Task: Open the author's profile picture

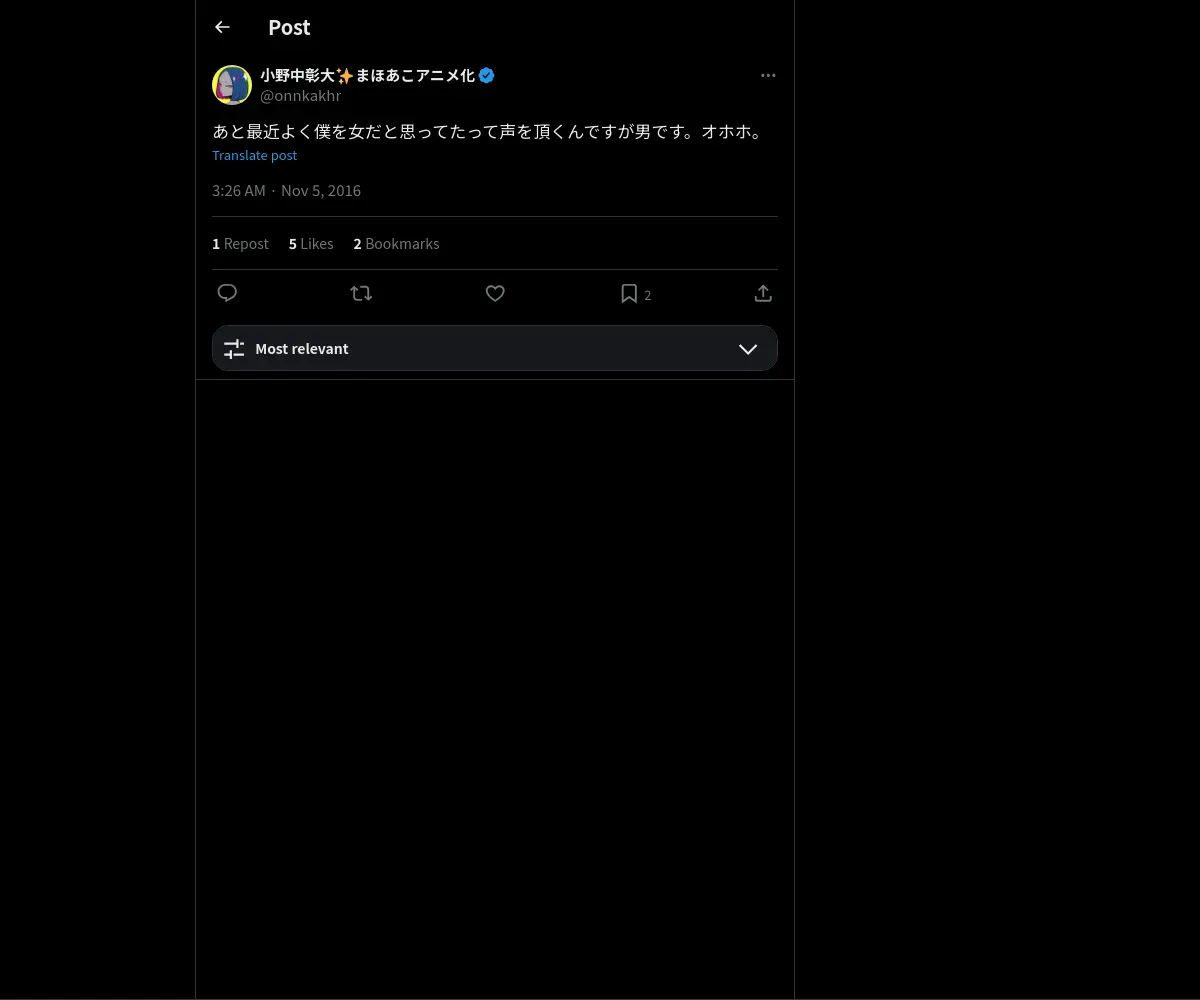Action: coord(232,85)
